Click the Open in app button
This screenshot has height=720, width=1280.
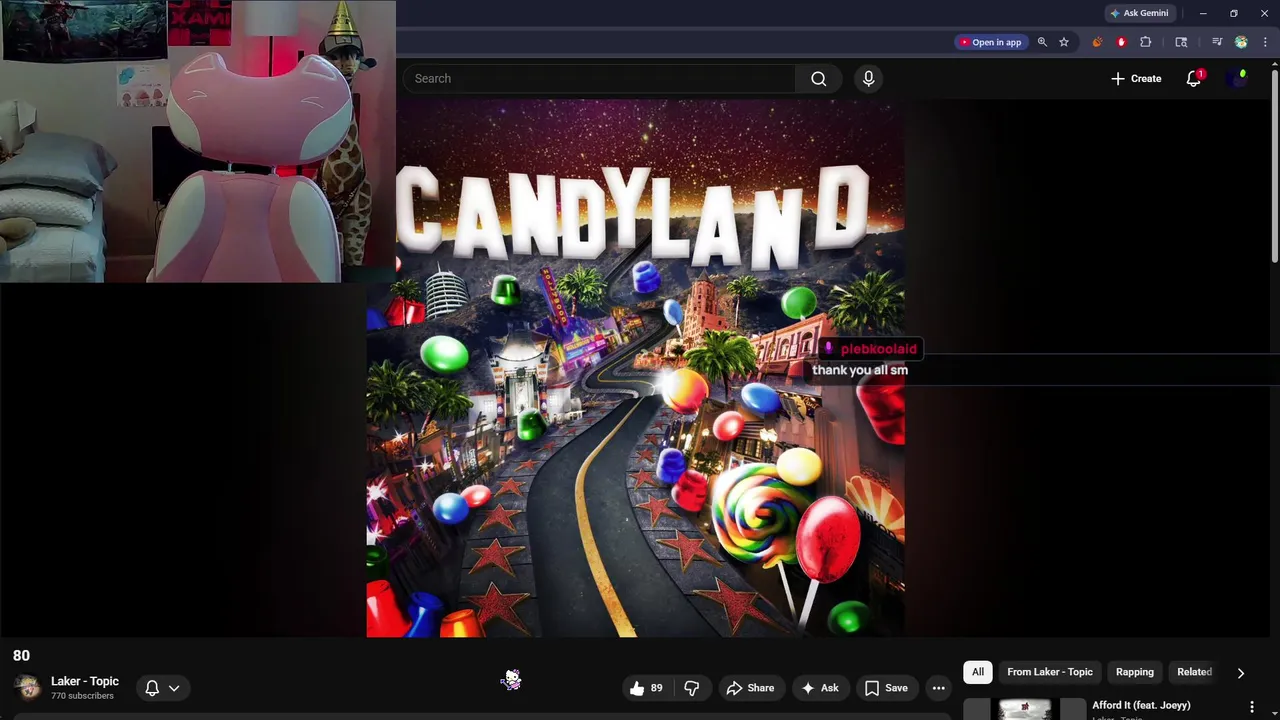990,42
